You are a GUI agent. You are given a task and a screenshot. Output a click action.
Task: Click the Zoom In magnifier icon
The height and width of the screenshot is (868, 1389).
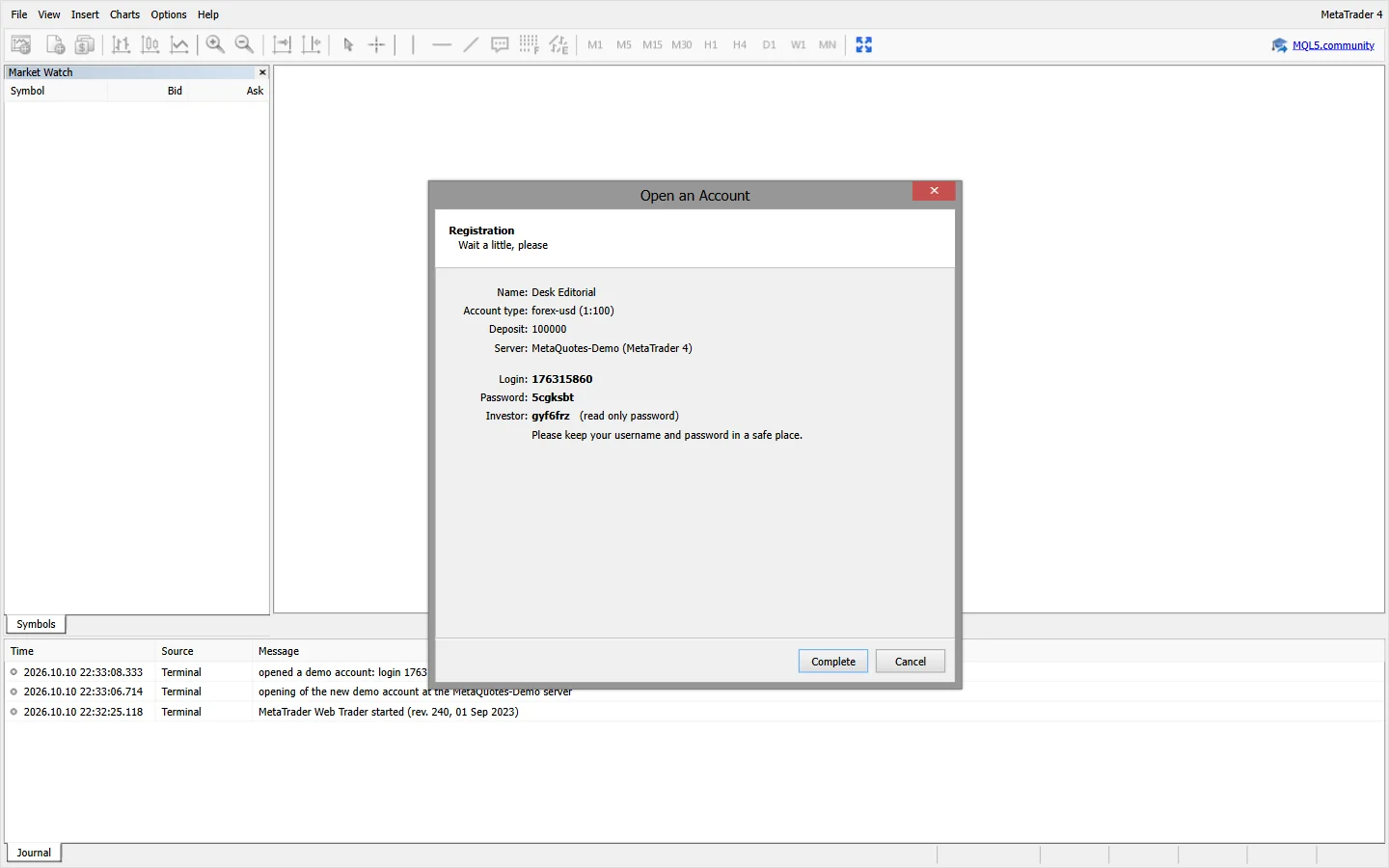pos(216,44)
